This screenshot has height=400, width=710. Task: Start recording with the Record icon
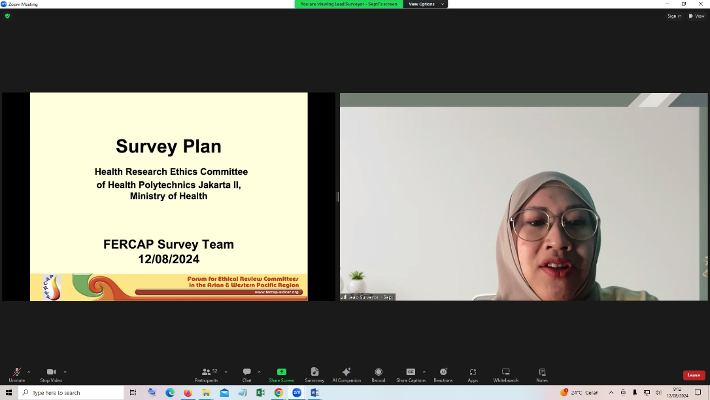pyautogui.click(x=378, y=372)
